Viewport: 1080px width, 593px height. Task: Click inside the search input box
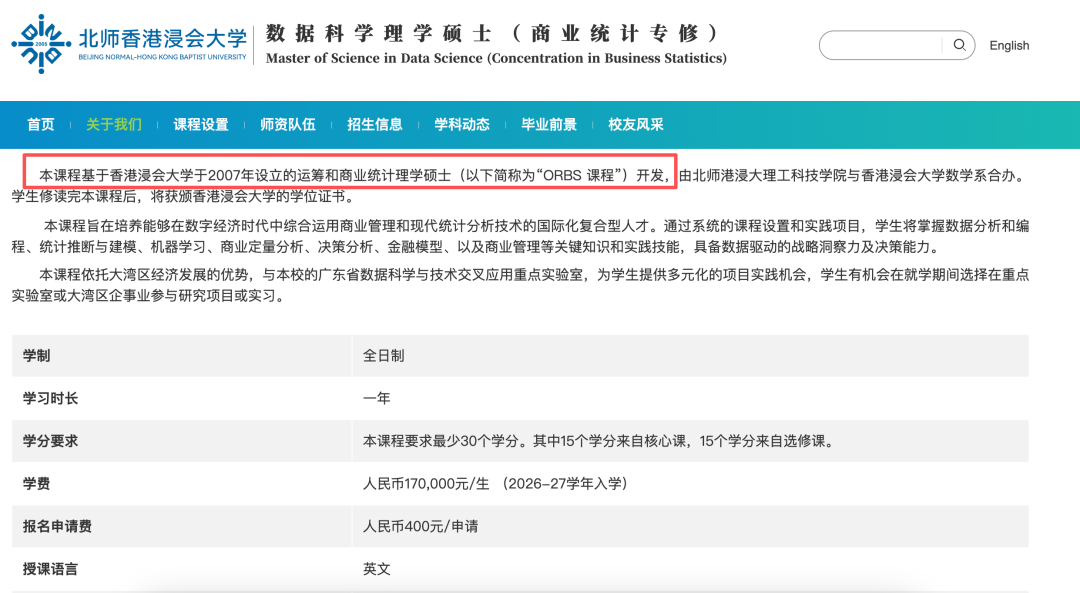[x=880, y=45]
